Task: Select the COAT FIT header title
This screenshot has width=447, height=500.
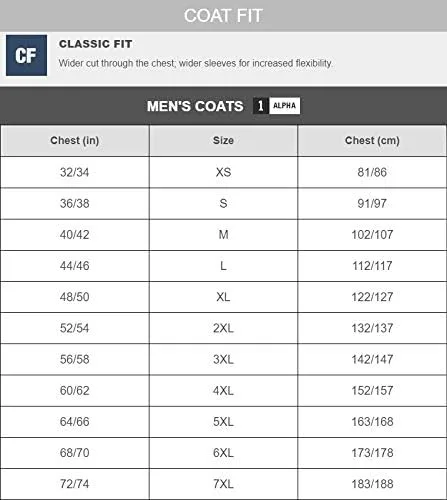Action: 223,16
